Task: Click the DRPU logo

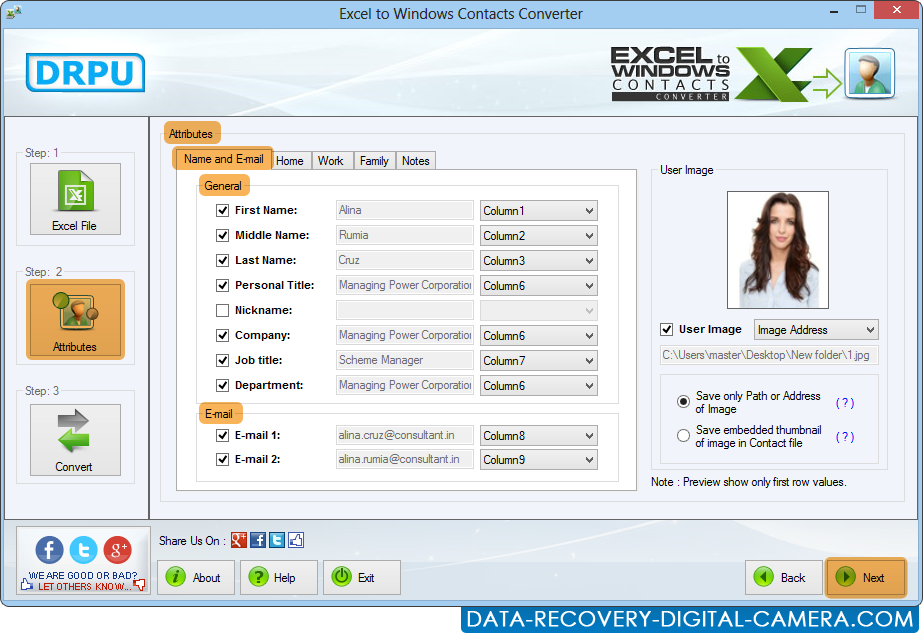Action: [84, 72]
